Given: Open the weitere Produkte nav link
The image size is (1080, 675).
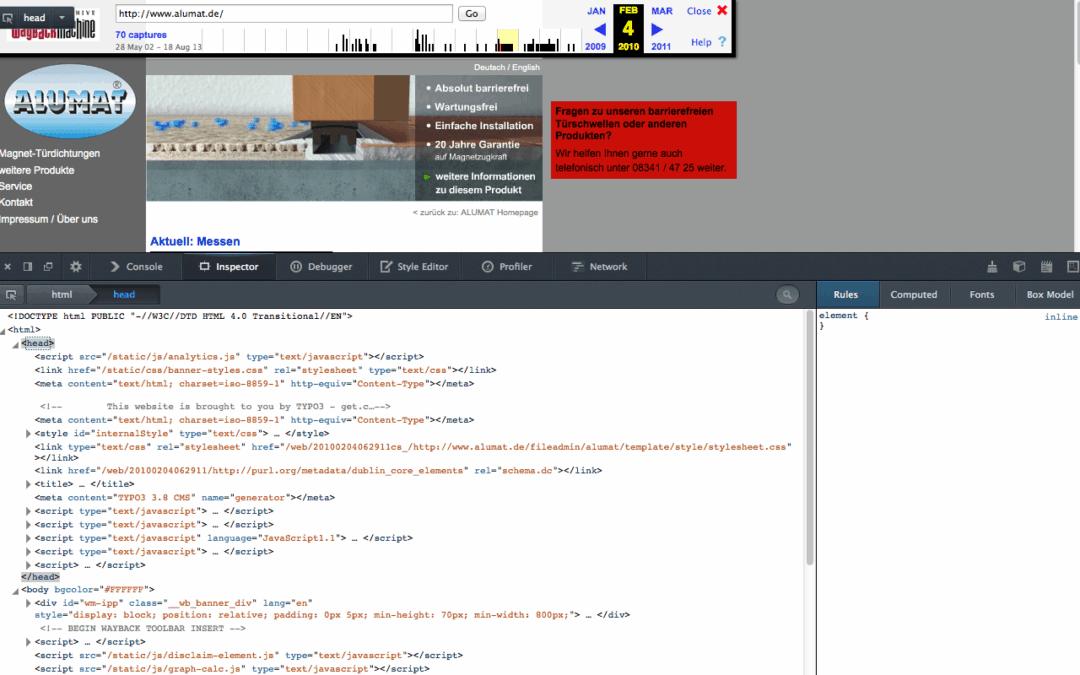Looking at the screenshot, I should 37,170.
